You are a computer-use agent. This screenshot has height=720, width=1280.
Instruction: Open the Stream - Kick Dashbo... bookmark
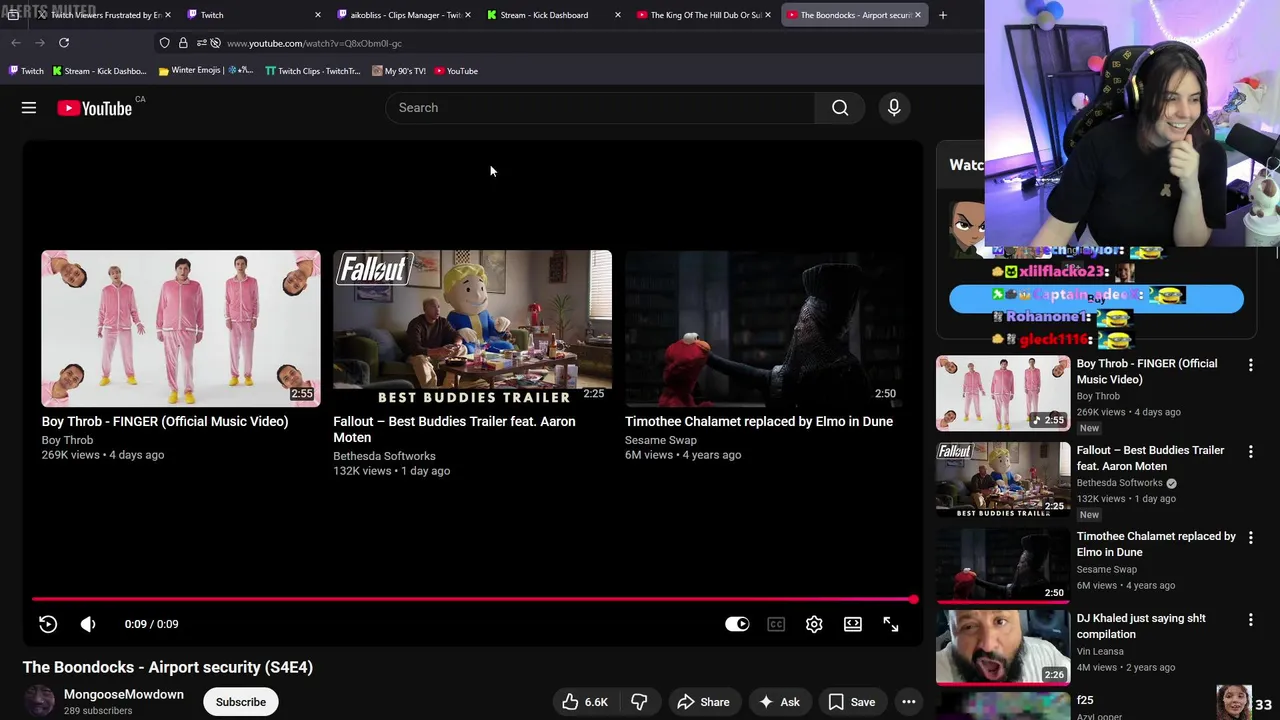pyautogui.click(x=99, y=71)
